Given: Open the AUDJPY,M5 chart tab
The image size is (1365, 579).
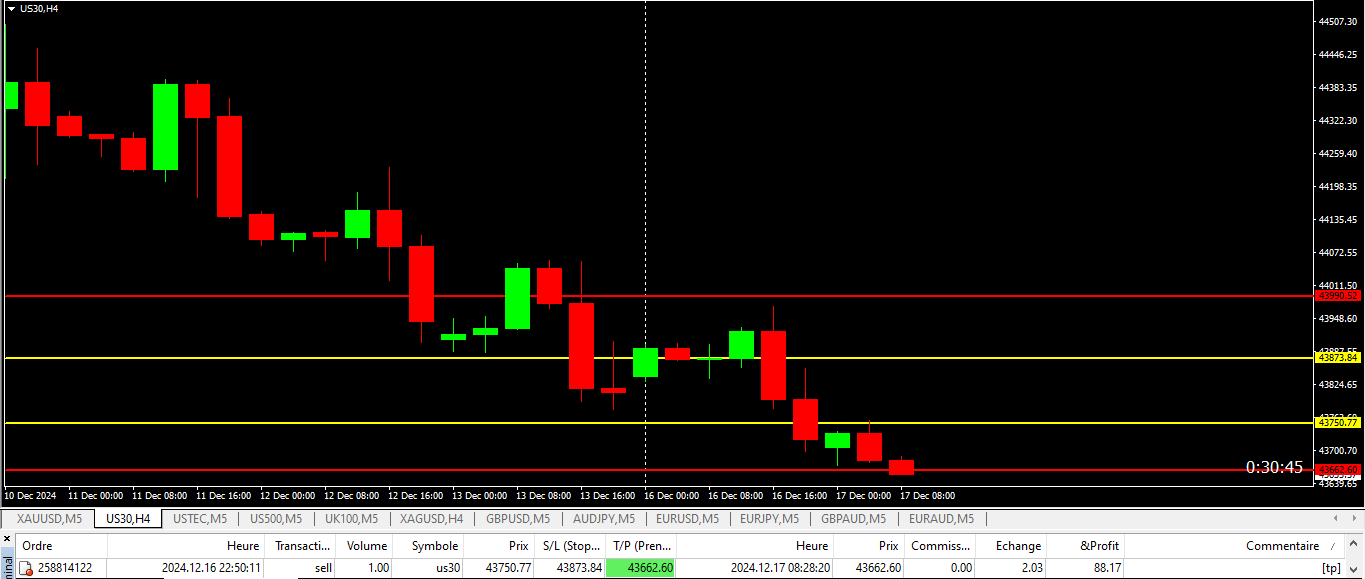Looking at the screenshot, I should pyautogui.click(x=604, y=518).
